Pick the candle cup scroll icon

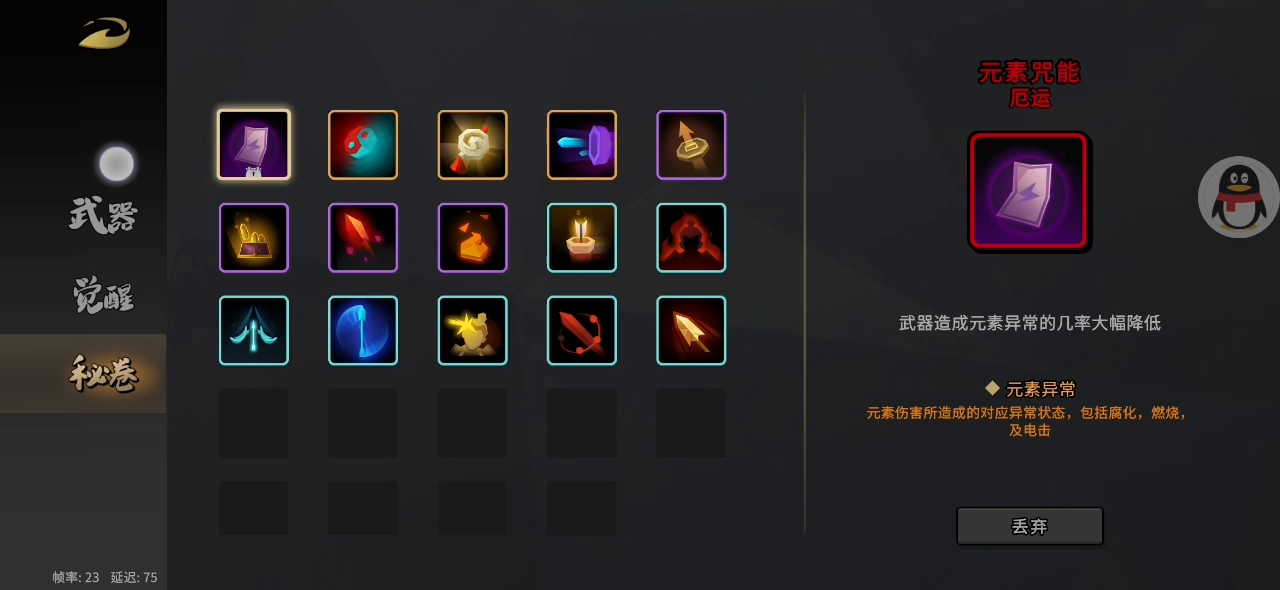point(582,238)
